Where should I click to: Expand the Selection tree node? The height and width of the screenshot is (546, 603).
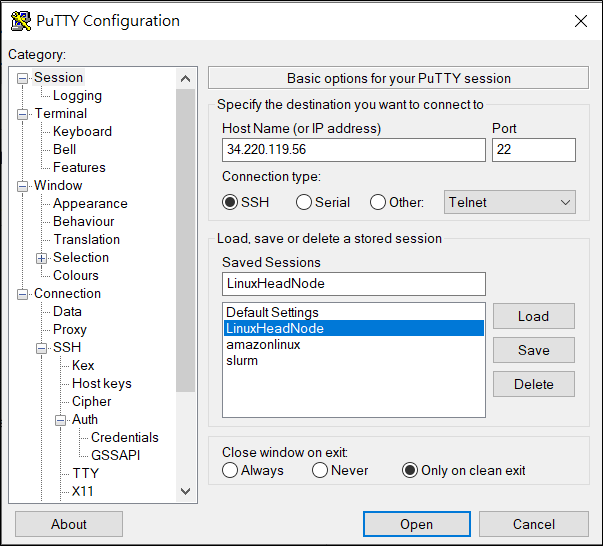[42, 258]
